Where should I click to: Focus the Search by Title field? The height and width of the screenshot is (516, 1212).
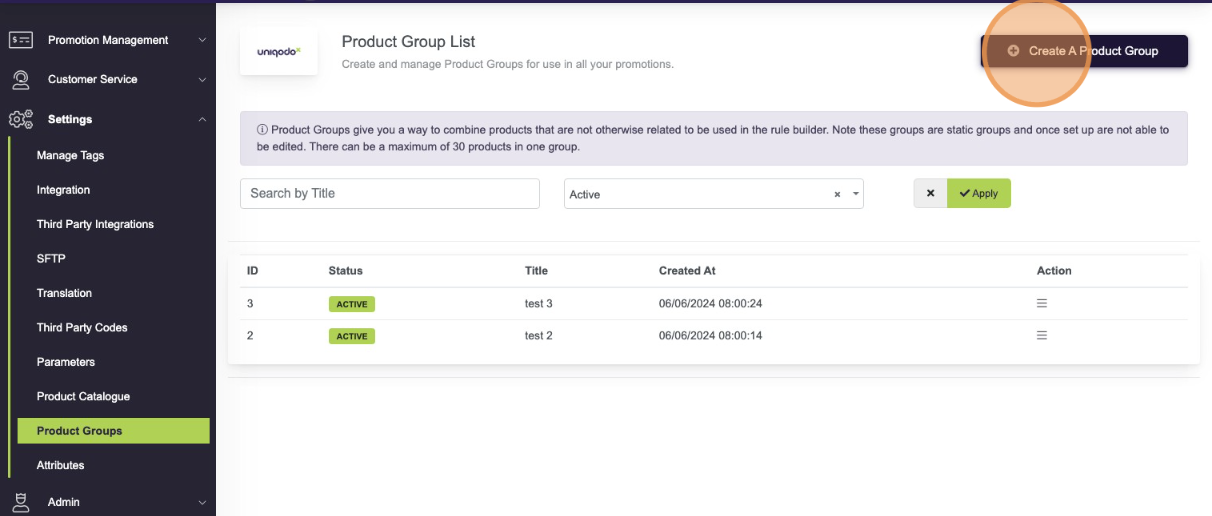click(389, 193)
